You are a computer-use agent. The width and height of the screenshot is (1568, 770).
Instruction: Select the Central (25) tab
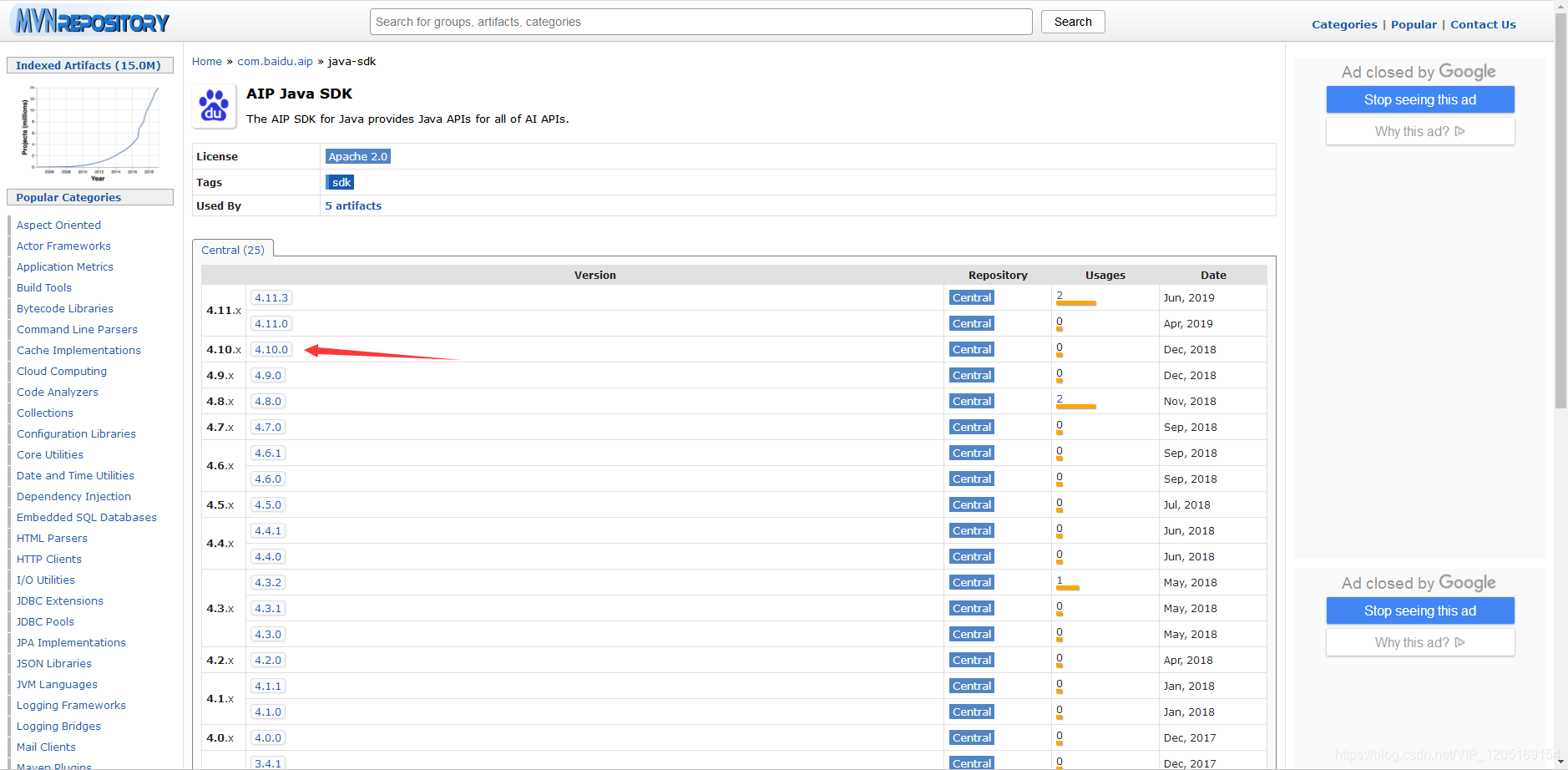point(233,250)
